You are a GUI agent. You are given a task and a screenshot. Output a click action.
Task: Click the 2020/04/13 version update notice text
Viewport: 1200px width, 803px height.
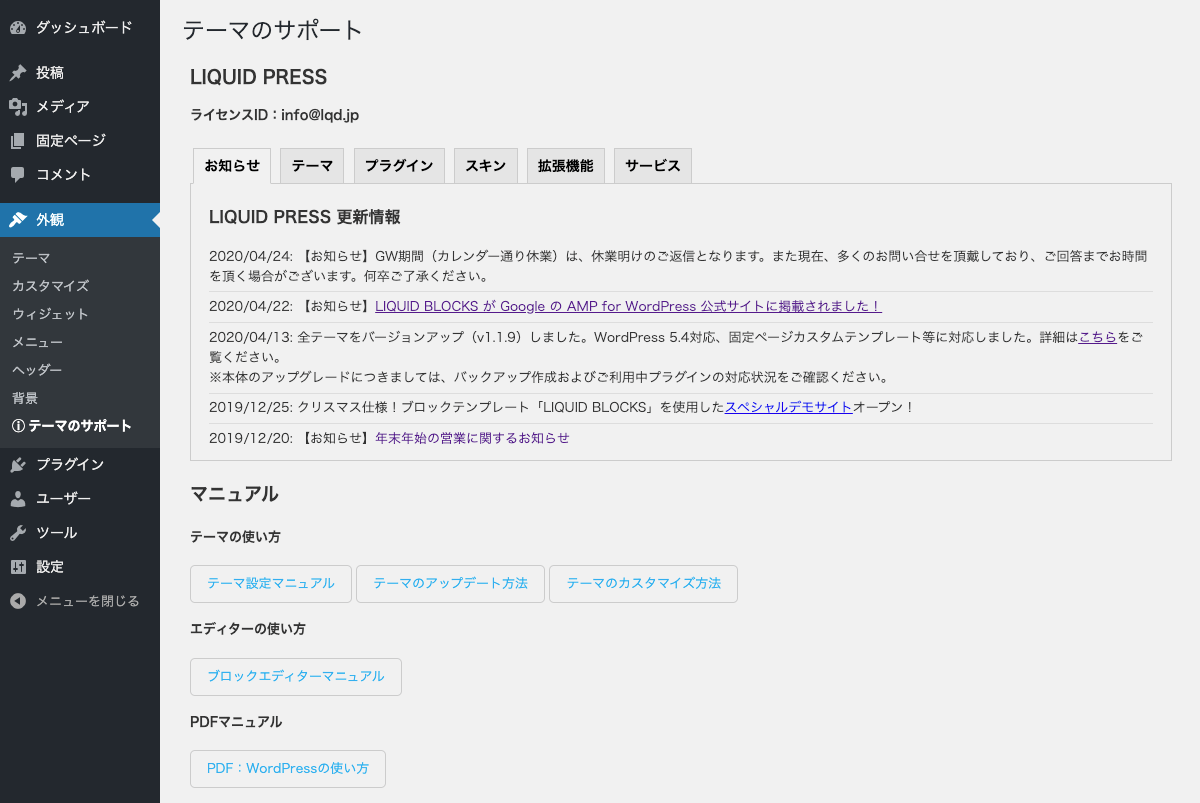click(676, 357)
